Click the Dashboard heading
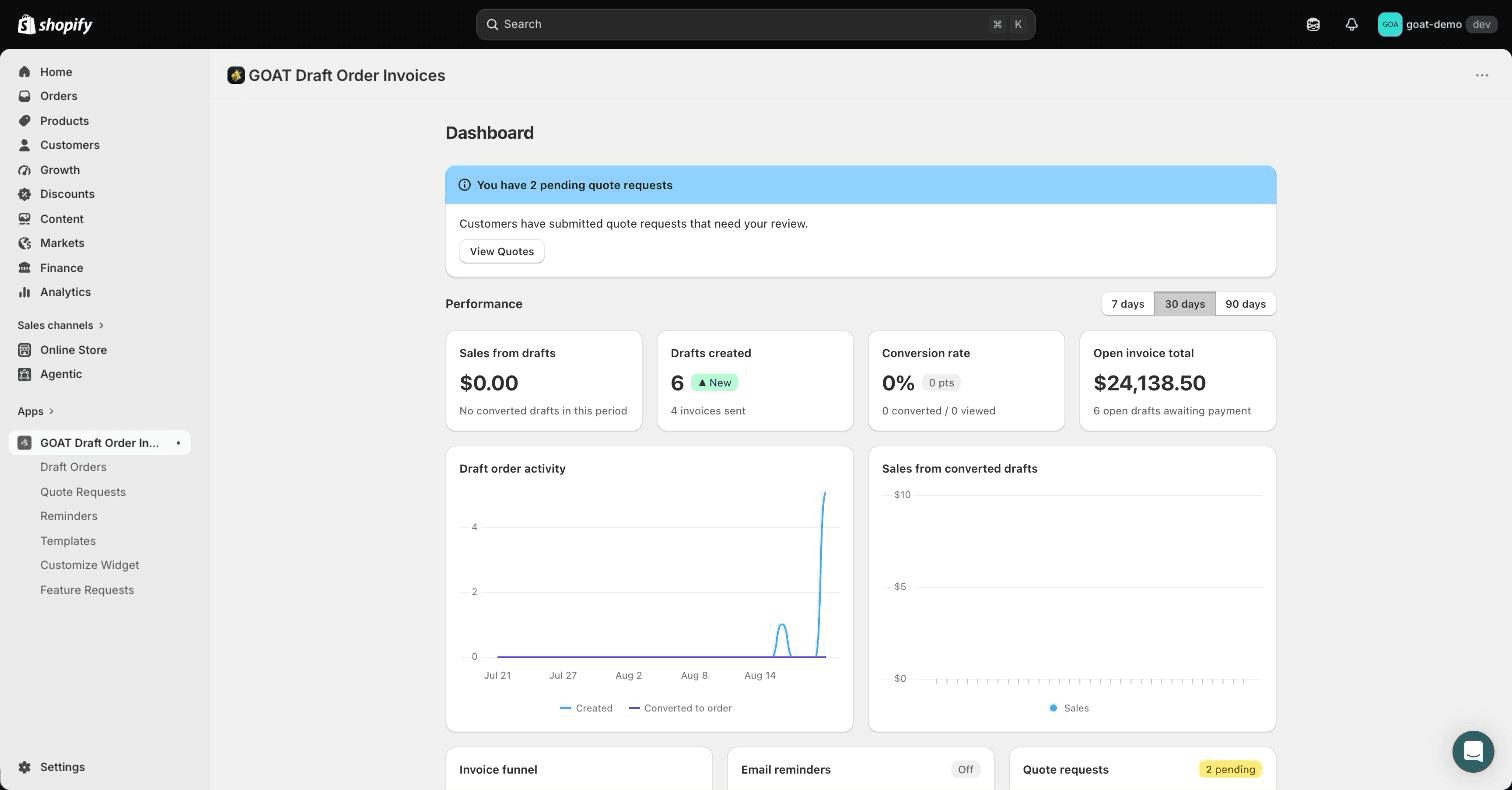Viewport: 1512px width, 790px height. (490, 133)
